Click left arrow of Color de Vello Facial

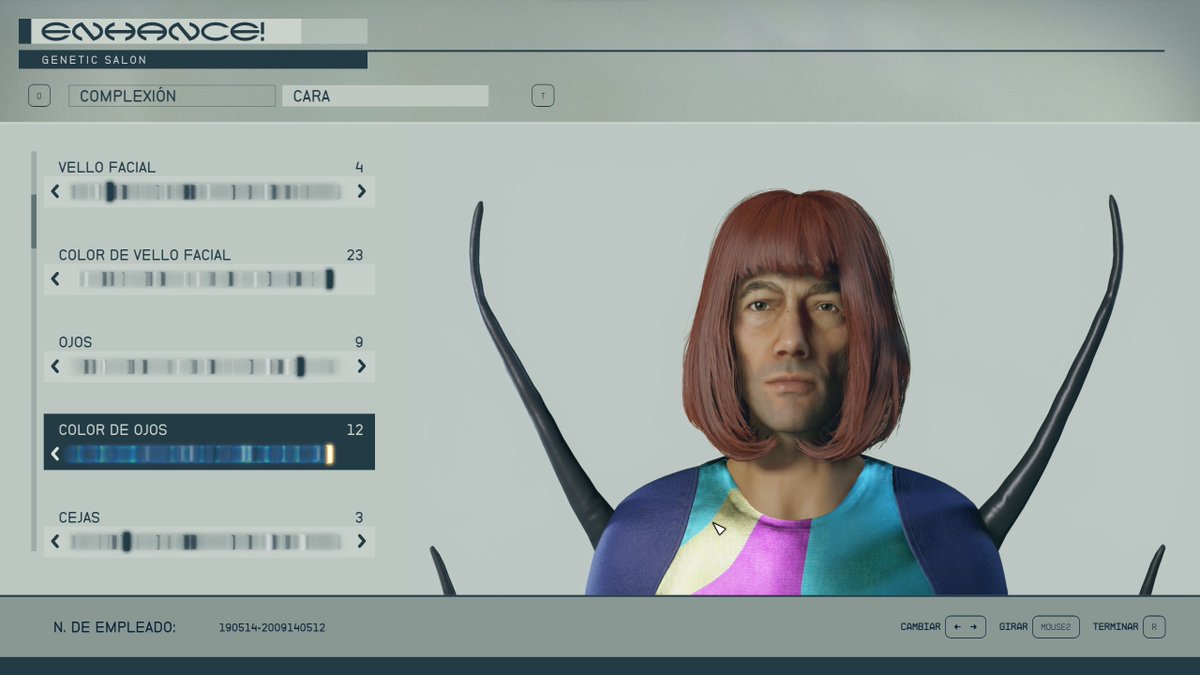[x=55, y=279]
